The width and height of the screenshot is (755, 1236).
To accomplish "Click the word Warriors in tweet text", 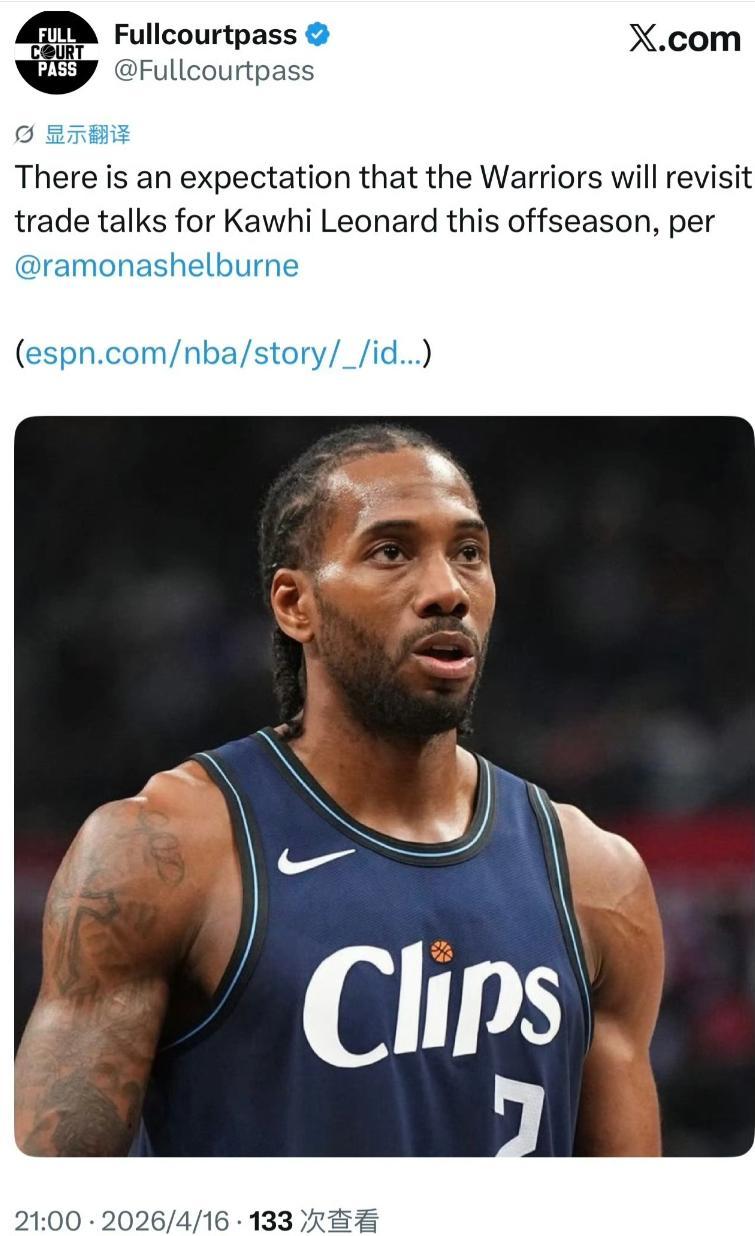I will click(x=541, y=177).
